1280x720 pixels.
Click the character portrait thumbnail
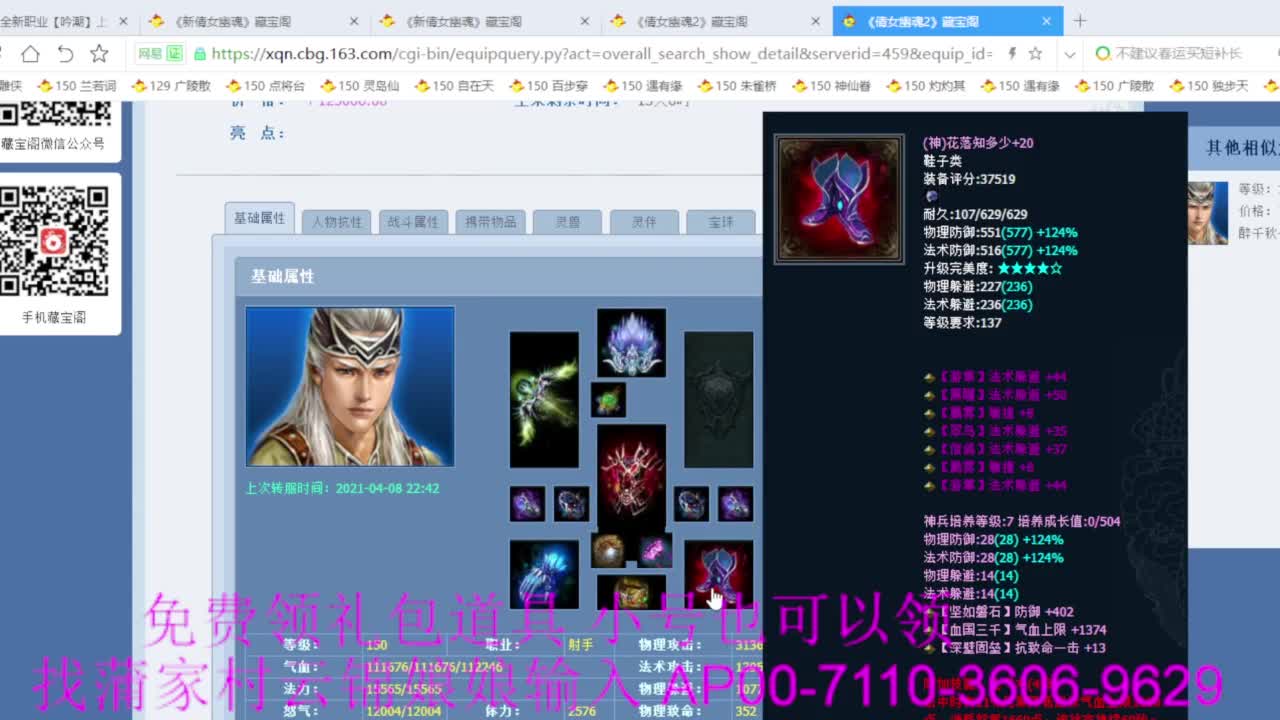pos(350,388)
